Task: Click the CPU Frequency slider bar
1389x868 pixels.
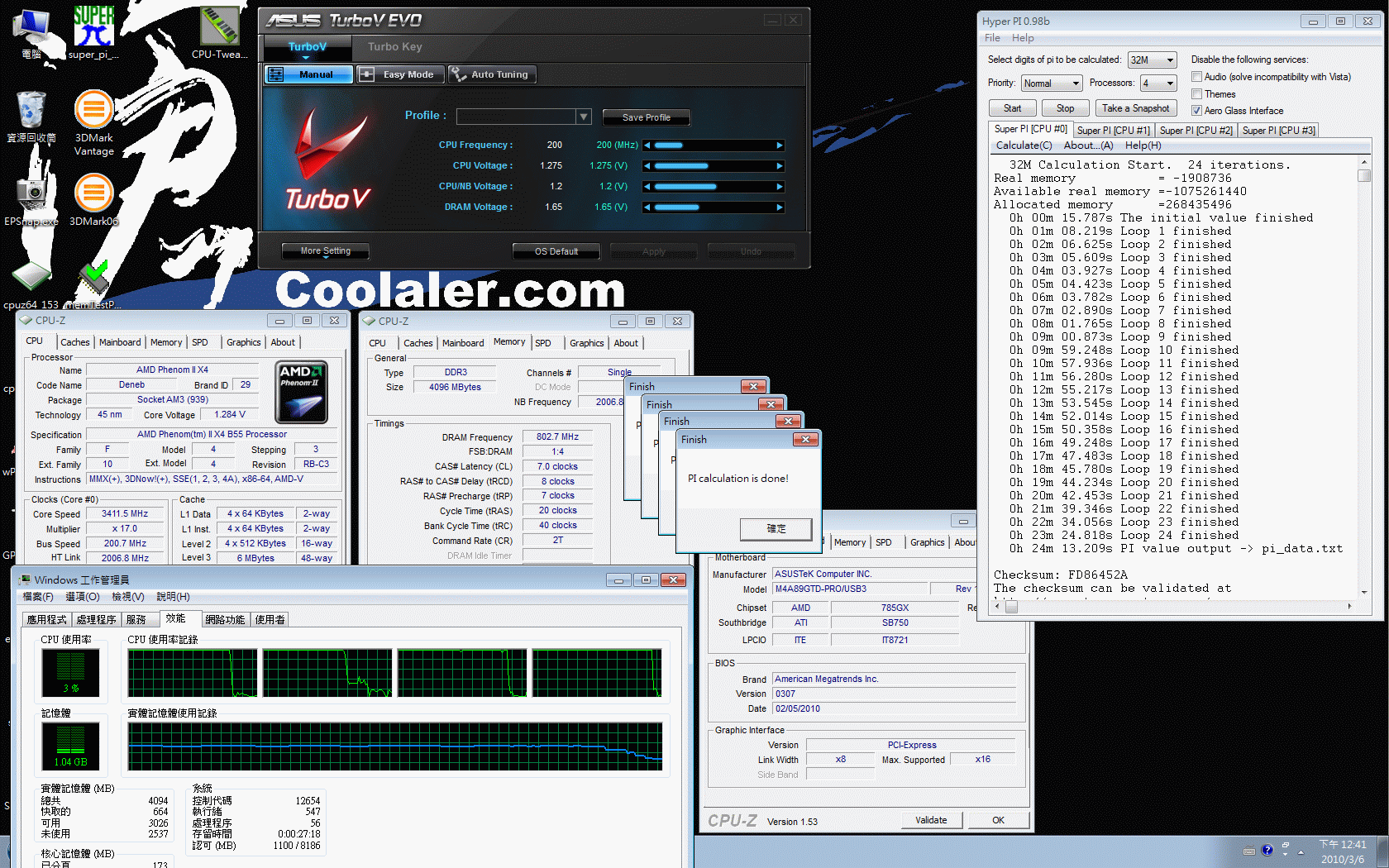Action: [x=713, y=145]
